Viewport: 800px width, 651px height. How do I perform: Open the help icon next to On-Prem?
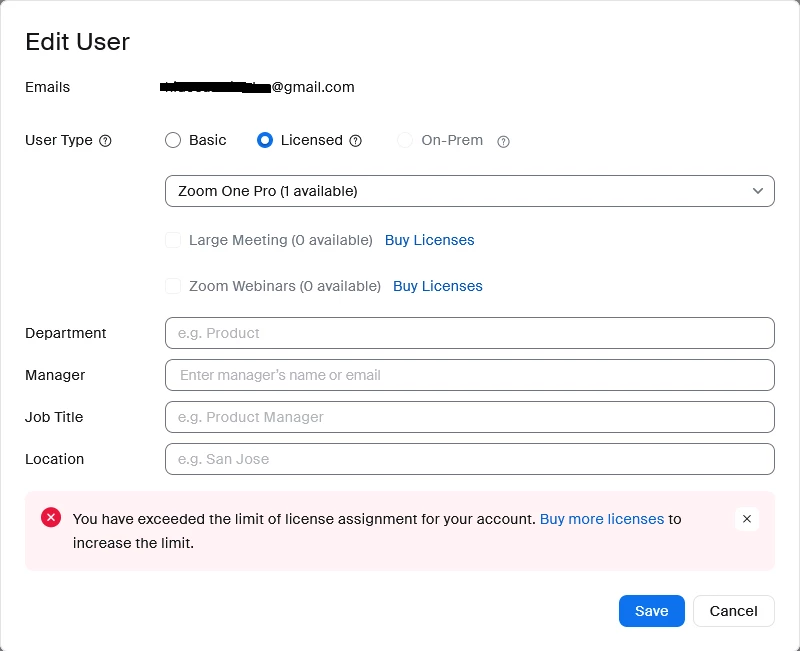point(503,141)
